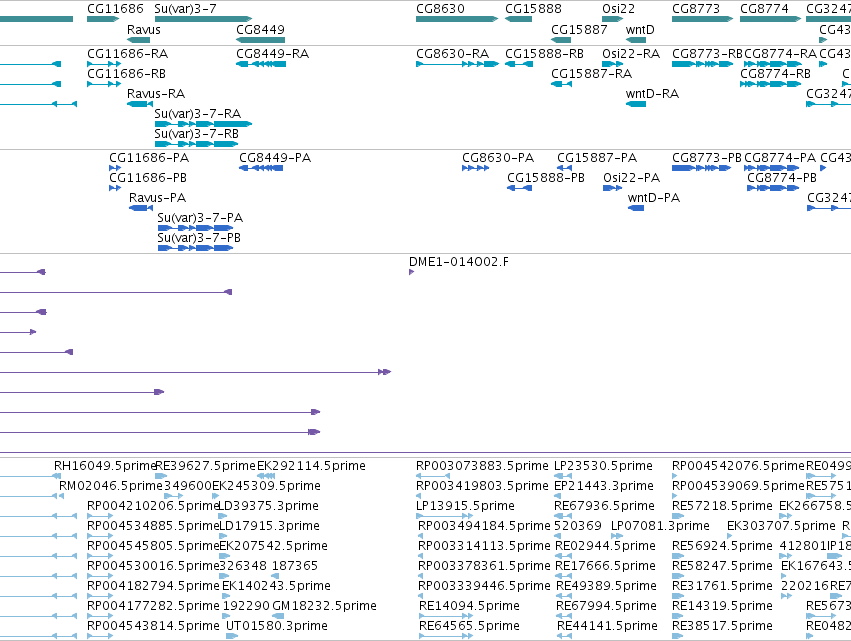851x641 pixels.
Task: Click the RP004542076.5prime EST feature
Action: point(675,476)
